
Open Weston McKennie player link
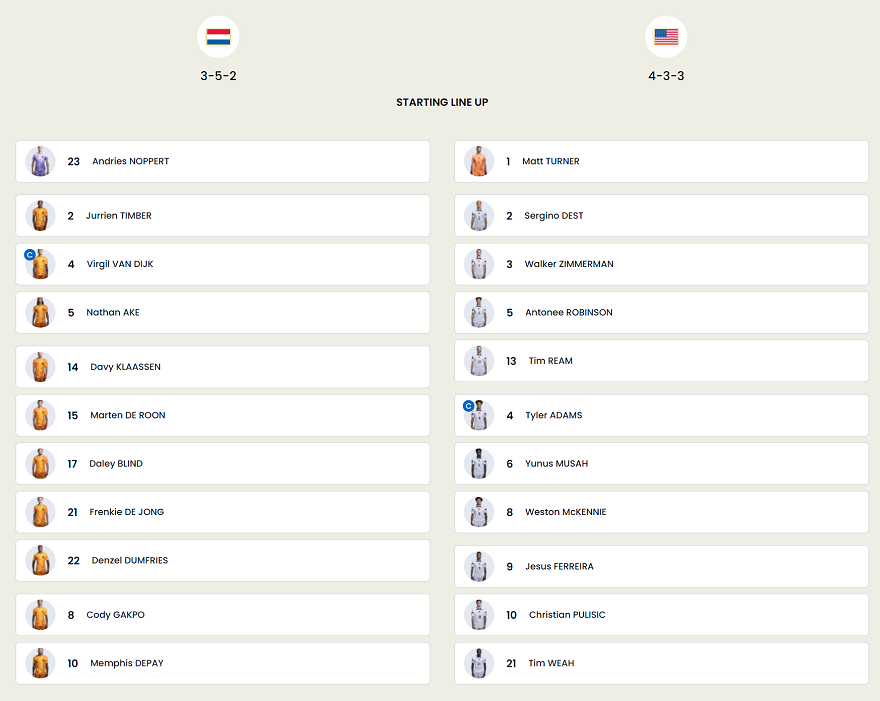tap(565, 512)
